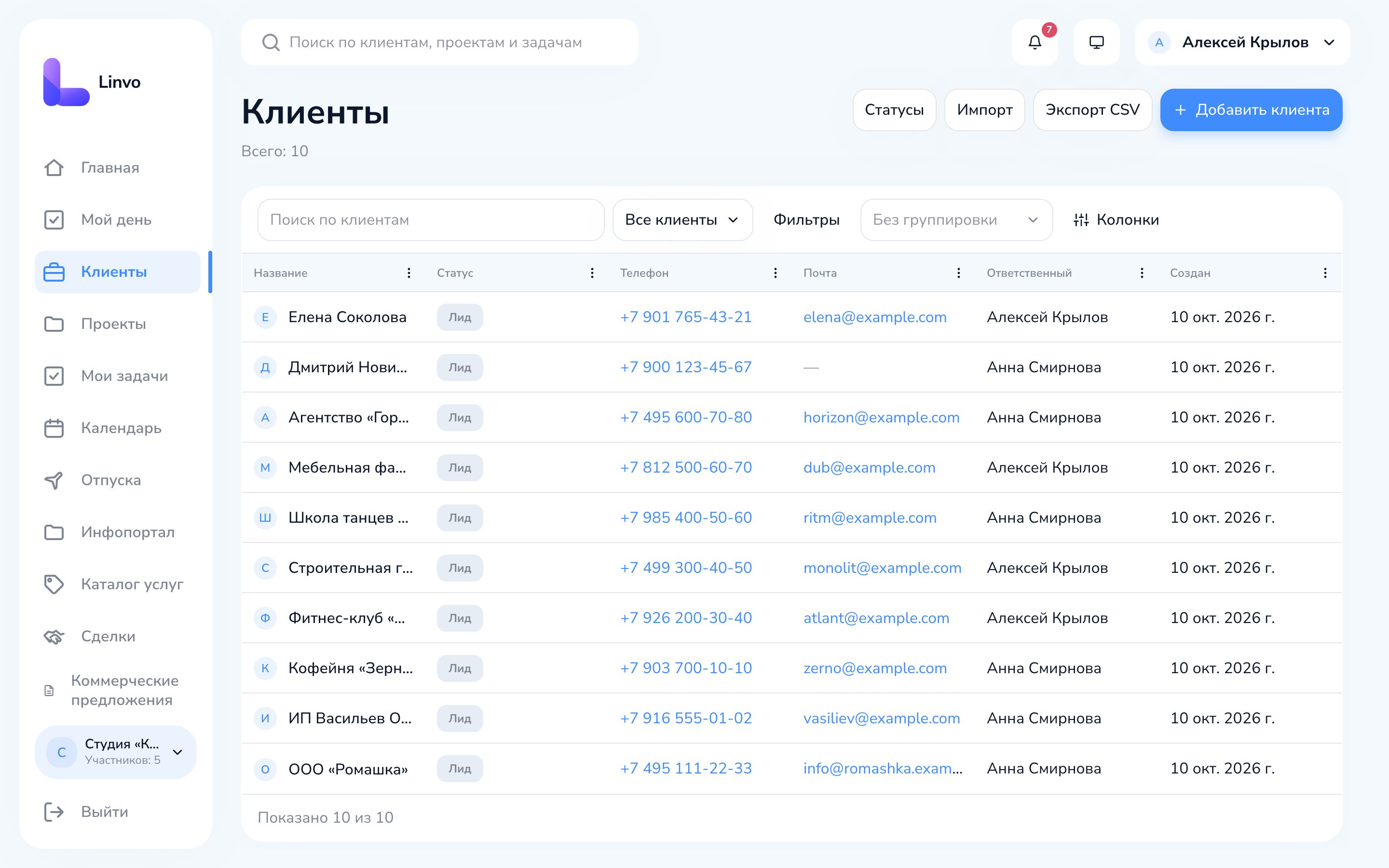
Task: Expand the Студия workspace switcher
Action: [116, 752]
